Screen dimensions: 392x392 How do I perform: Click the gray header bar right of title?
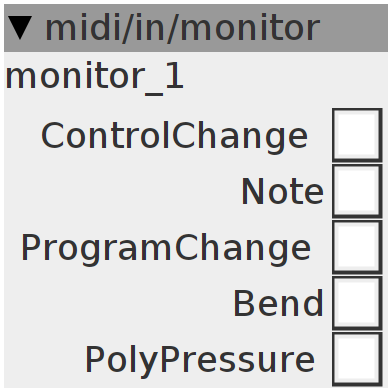click(x=354, y=28)
